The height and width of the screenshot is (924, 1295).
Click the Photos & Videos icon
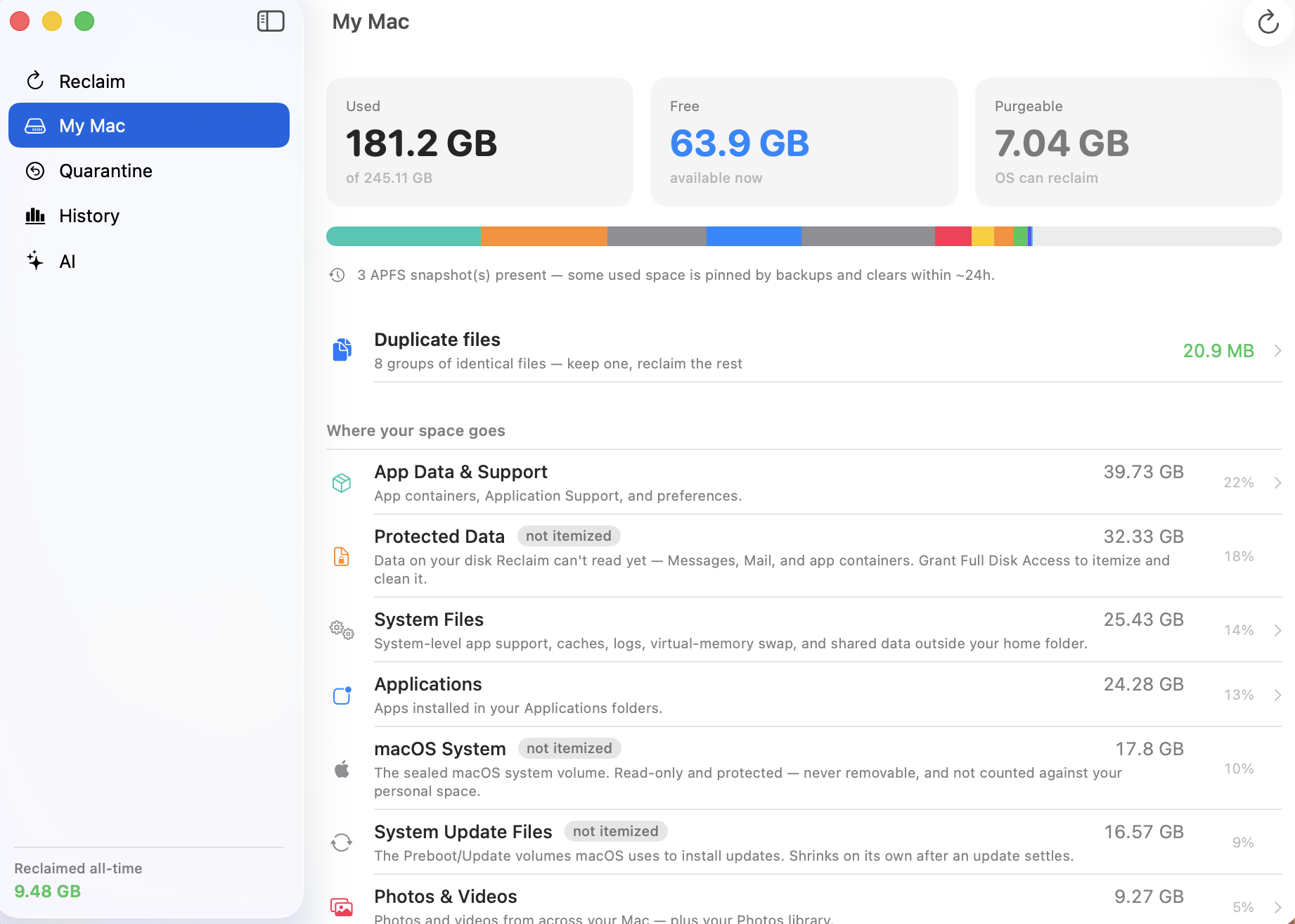342,907
